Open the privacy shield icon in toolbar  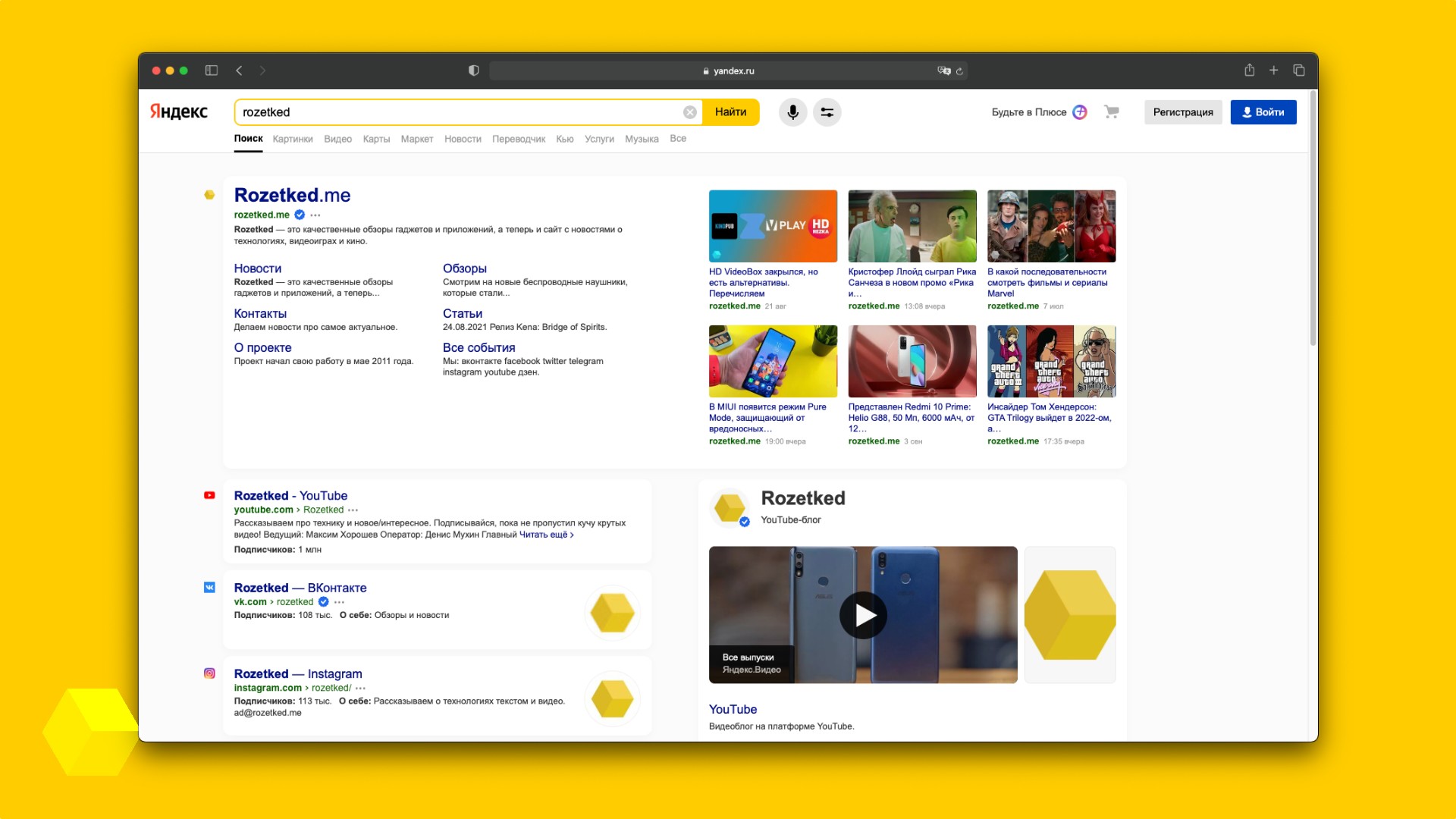474,71
